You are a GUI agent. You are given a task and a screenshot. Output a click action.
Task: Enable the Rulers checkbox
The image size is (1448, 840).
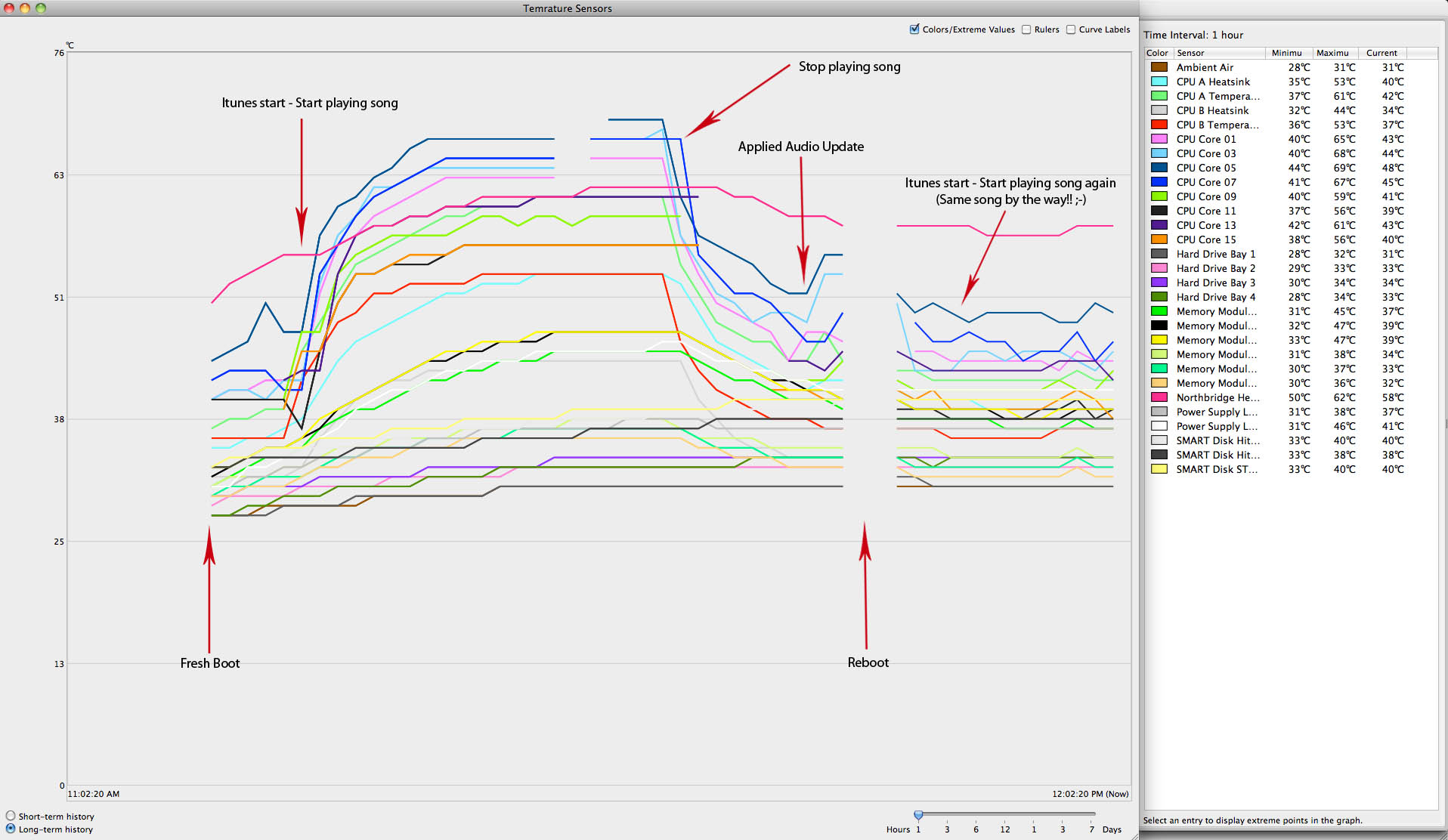point(1026,29)
